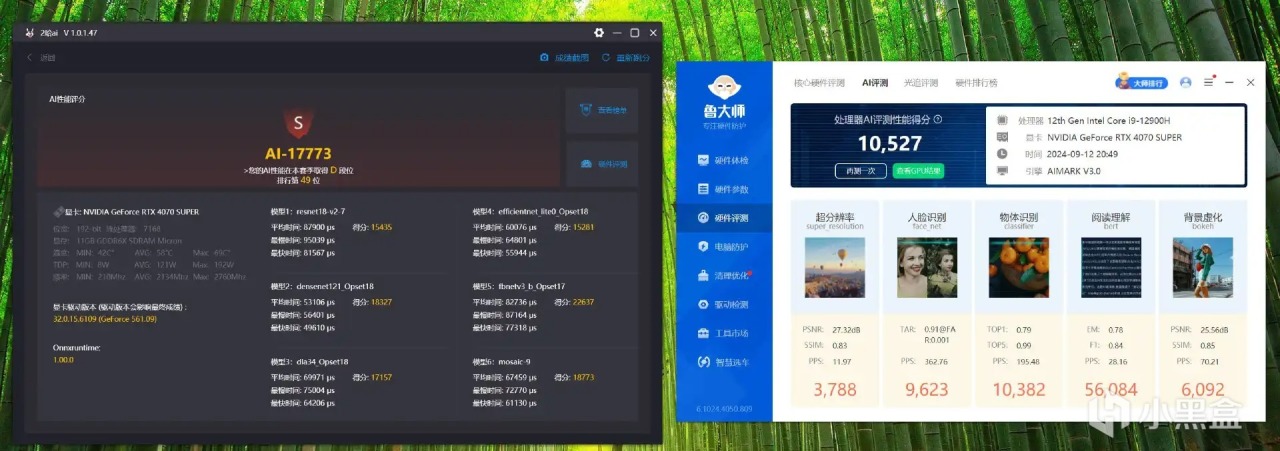Open the hardware evaluation button in dark window
1280x451 pixels.
point(602,164)
